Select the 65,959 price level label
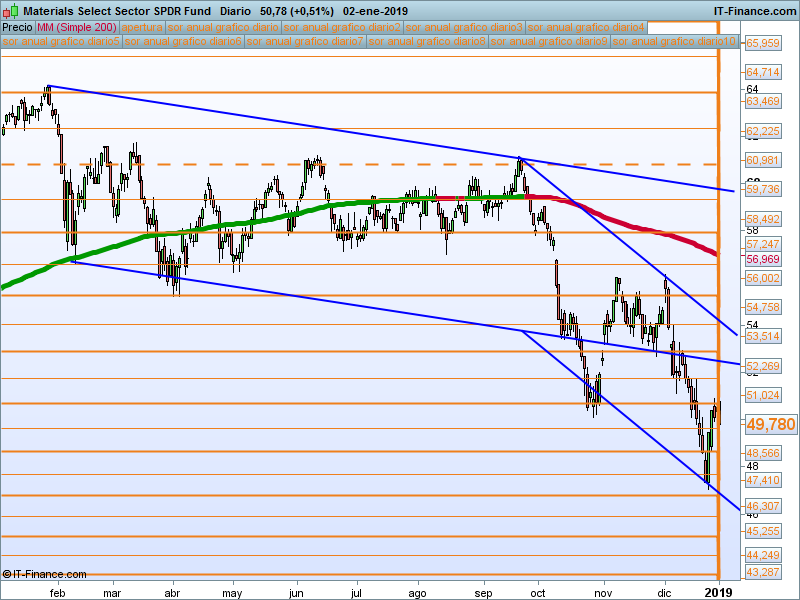The height and width of the screenshot is (600, 800). click(x=763, y=43)
